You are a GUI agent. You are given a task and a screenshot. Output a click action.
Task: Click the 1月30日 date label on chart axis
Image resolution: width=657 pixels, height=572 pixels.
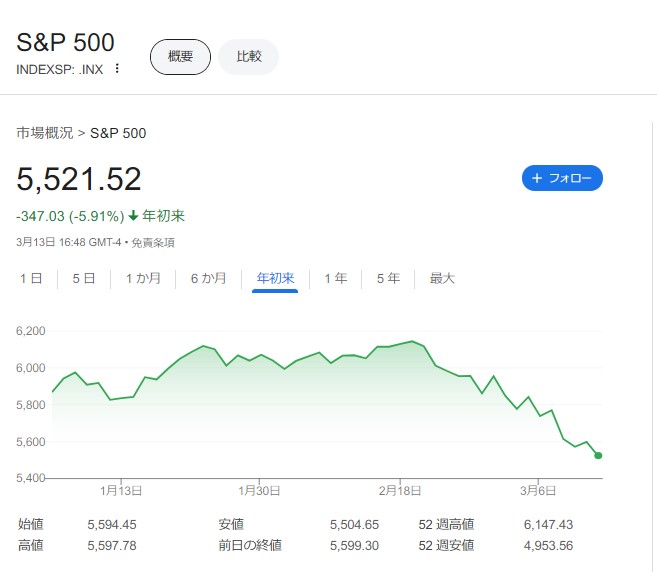click(258, 491)
